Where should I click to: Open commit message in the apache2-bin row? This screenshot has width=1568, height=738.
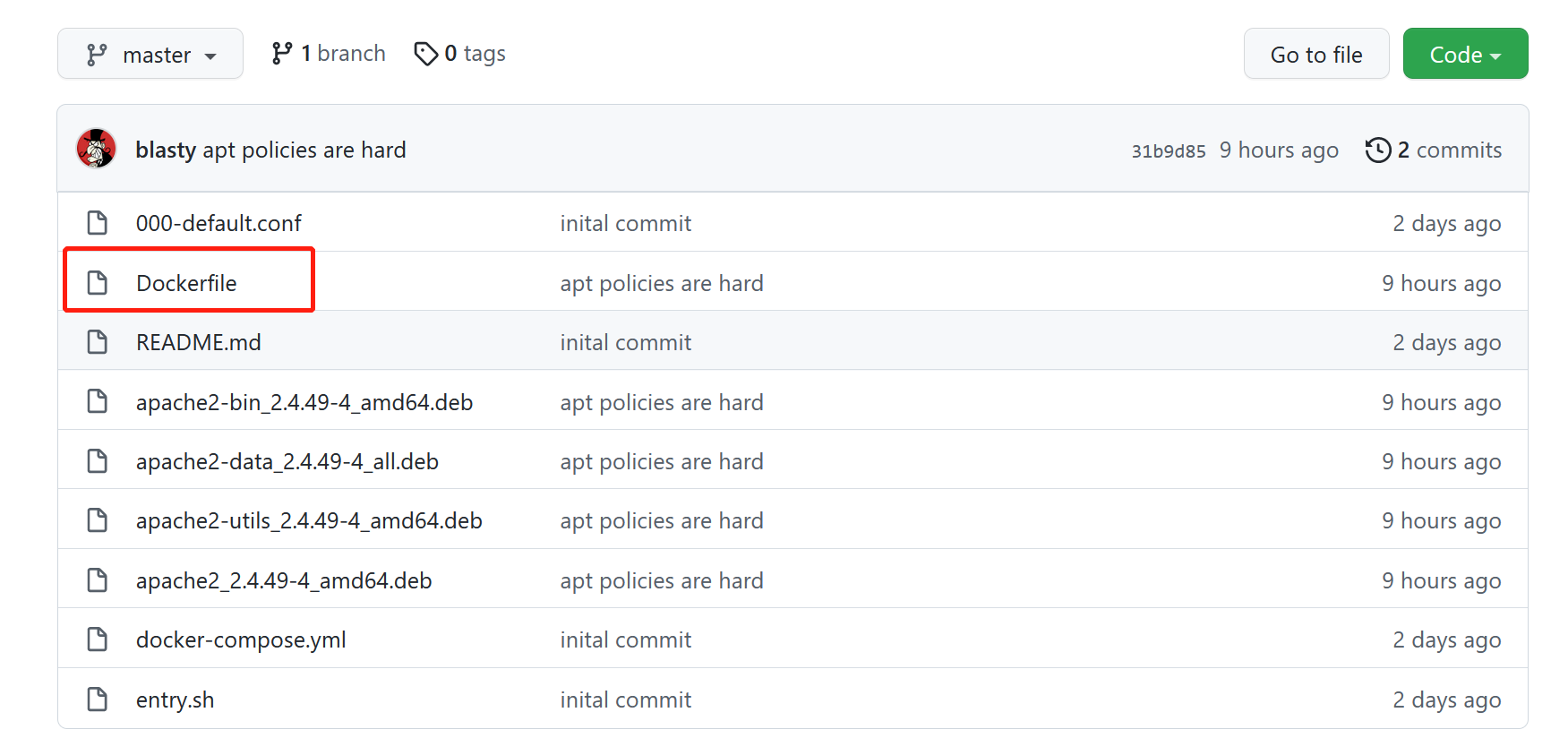(662, 402)
